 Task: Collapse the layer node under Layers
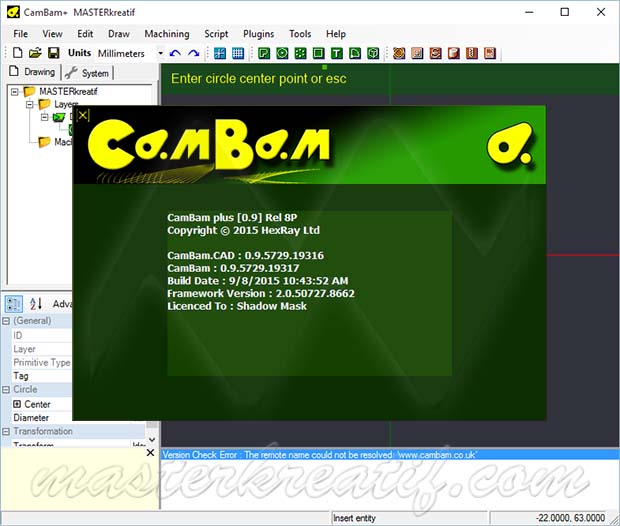click(45, 117)
